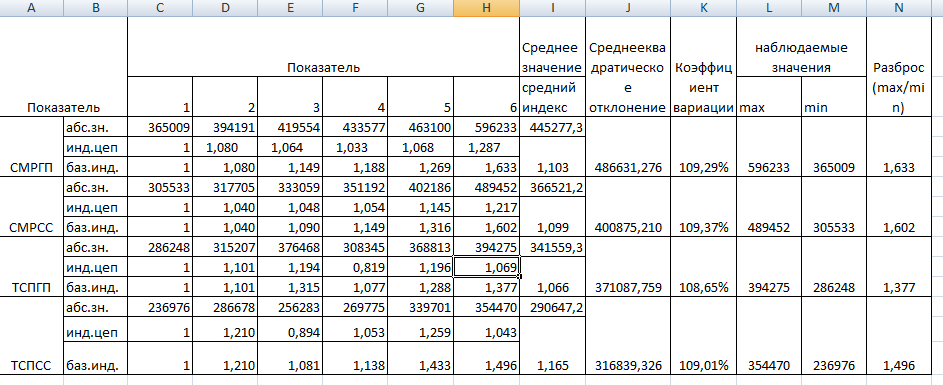The width and height of the screenshot is (943, 385).
Task: Select the active cell containing 1,069
Action: [486, 266]
